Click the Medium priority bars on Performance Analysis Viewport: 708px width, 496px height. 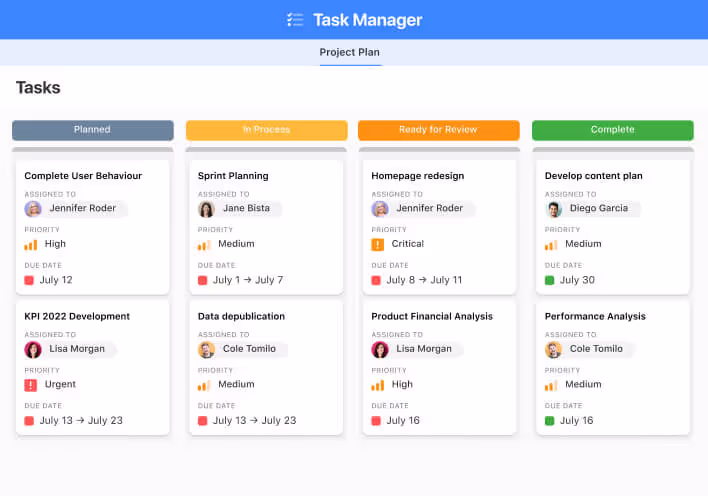coord(552,384)
